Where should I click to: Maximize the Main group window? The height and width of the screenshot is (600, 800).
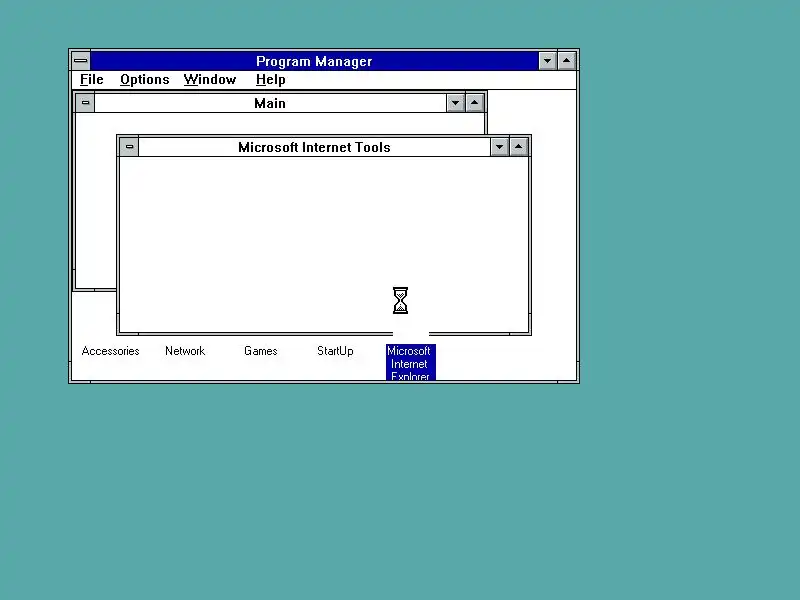coord(474,103)
